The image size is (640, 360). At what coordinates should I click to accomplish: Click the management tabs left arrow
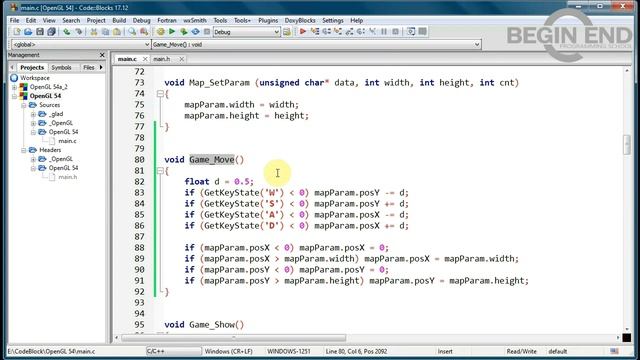tap(12, 67)
